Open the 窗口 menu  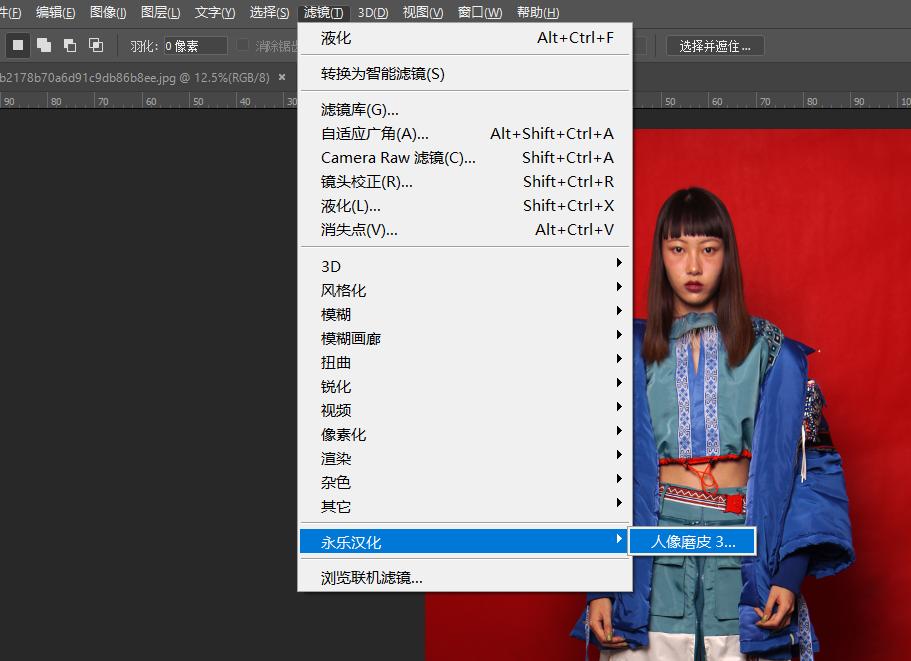pos(477,12)
